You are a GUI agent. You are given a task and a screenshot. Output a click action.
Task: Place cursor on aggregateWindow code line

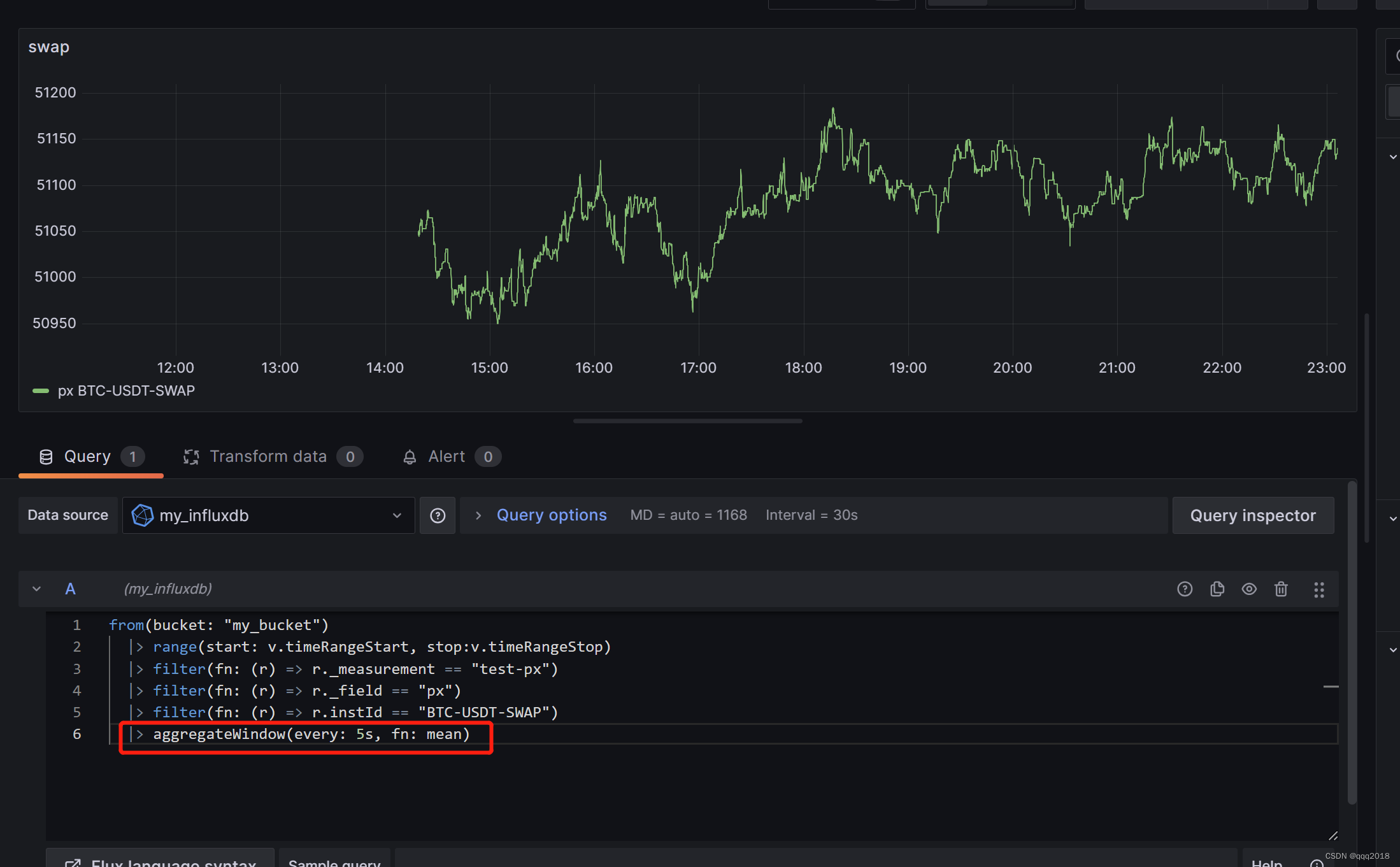tap(311, 734)
